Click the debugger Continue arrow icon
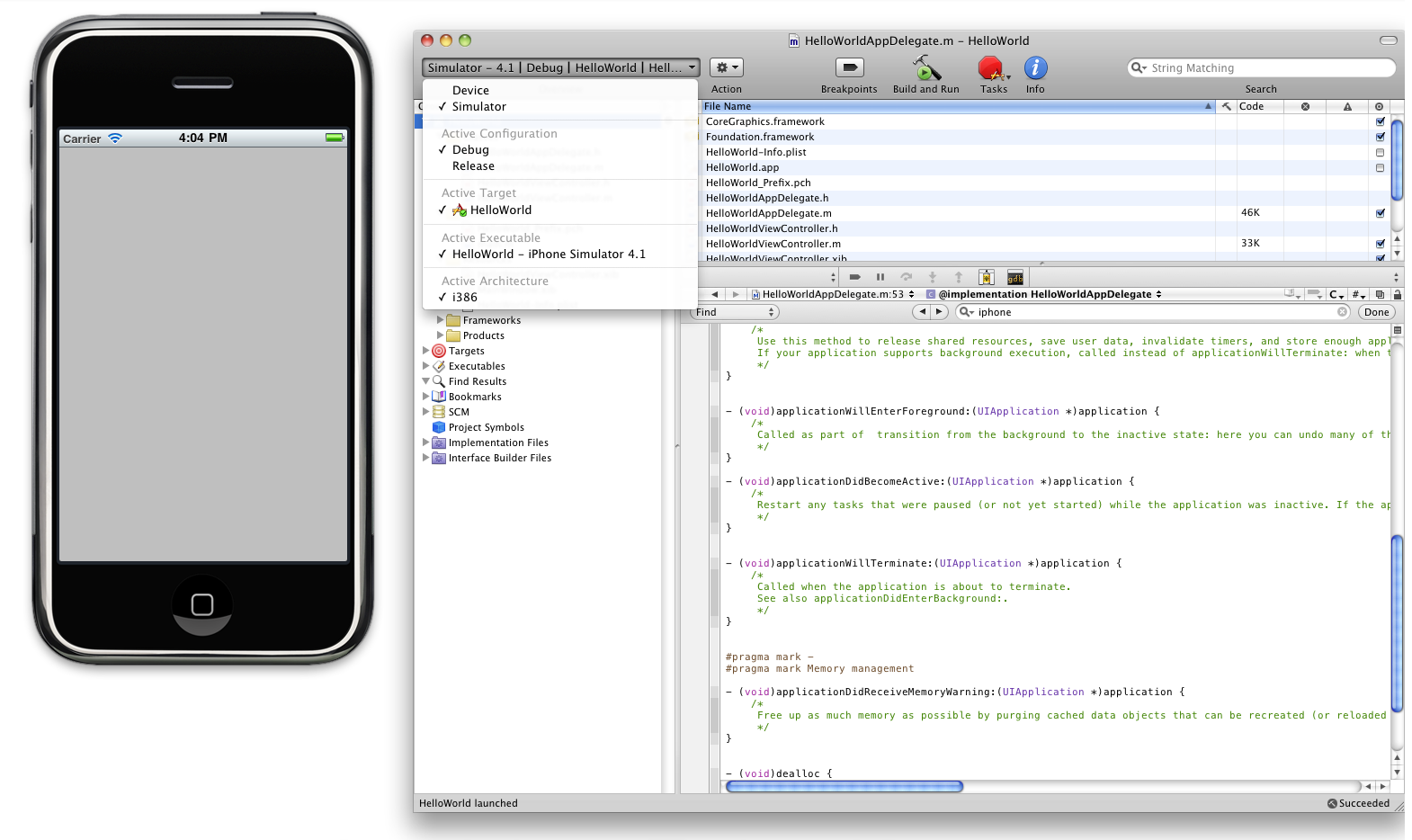Viewport: 1412px width, 840px height. pos(855,277)
